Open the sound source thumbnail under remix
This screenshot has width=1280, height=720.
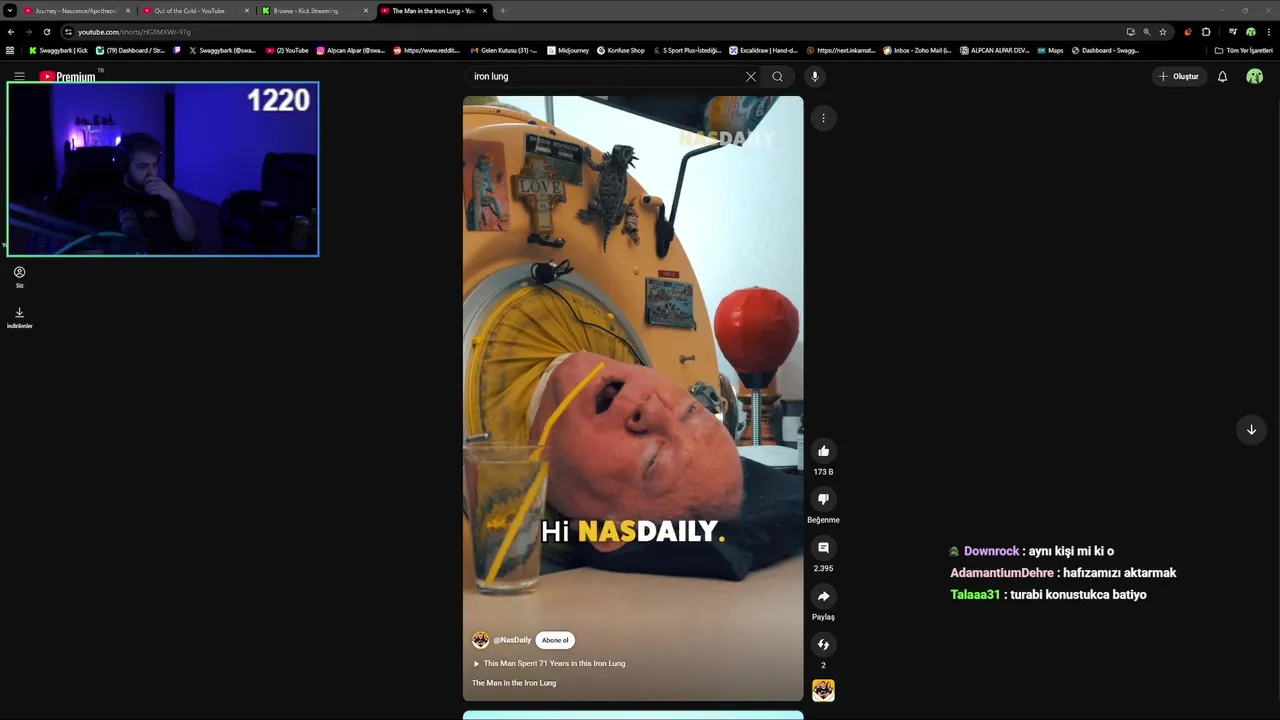823,690
